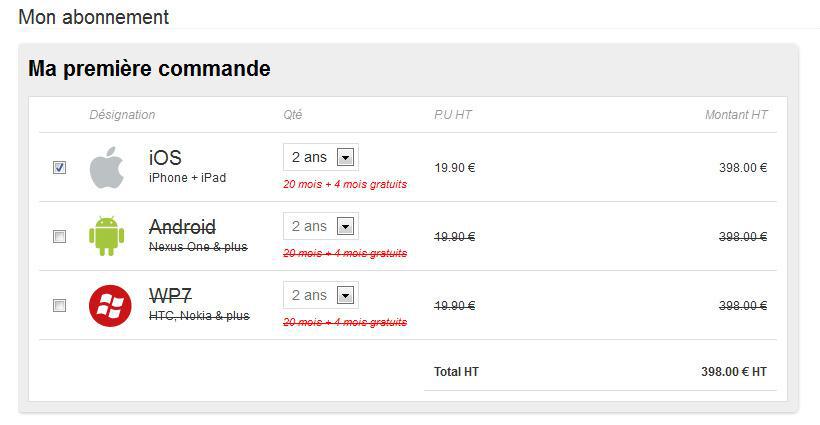Click the red Windows Phone 7 icon

[x=110, y=305]
